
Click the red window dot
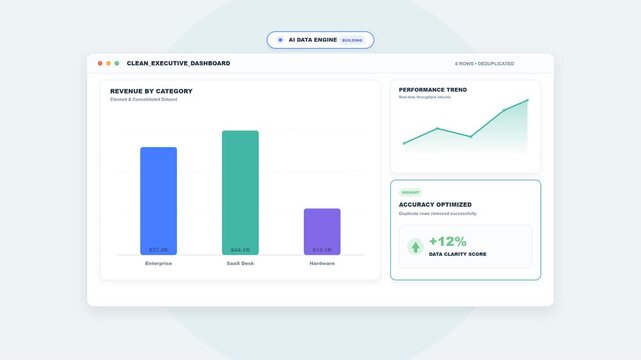coord(100,63)
